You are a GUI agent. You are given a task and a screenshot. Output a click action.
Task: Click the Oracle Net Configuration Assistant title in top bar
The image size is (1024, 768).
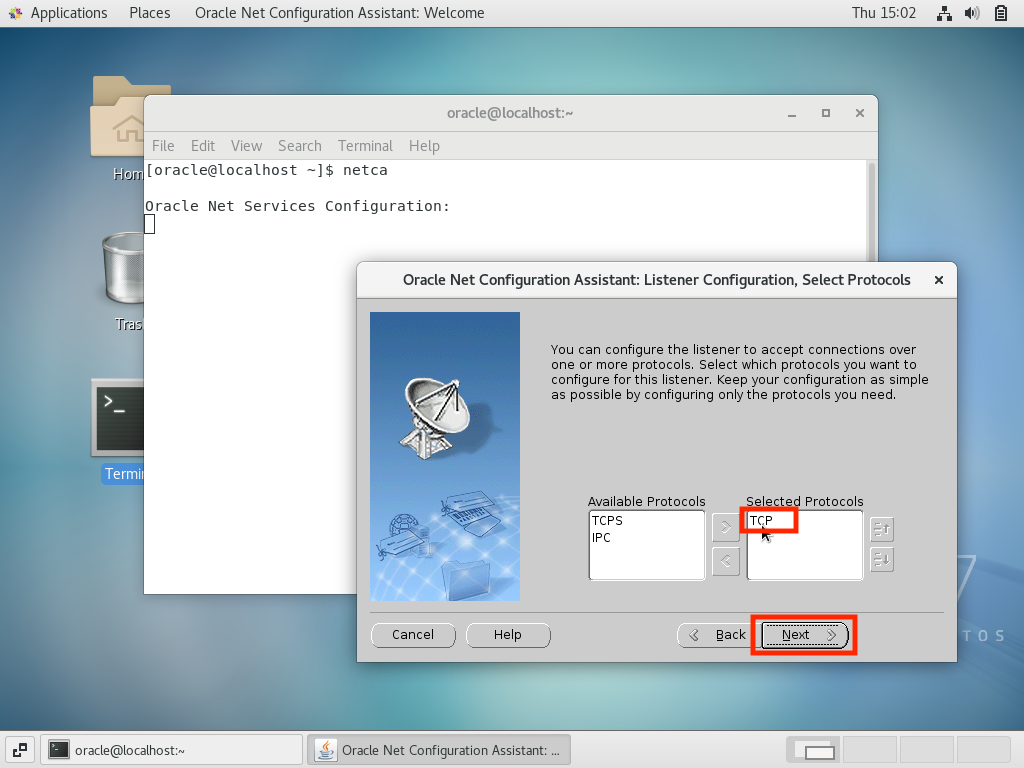(x=340, y=13)
